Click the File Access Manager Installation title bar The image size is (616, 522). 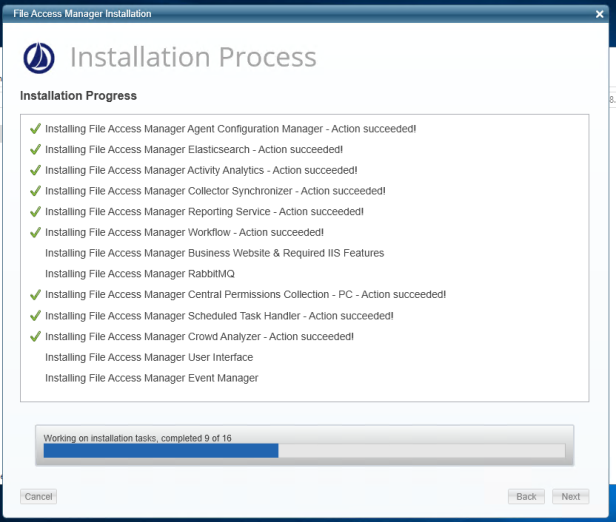tap(299, 14)
